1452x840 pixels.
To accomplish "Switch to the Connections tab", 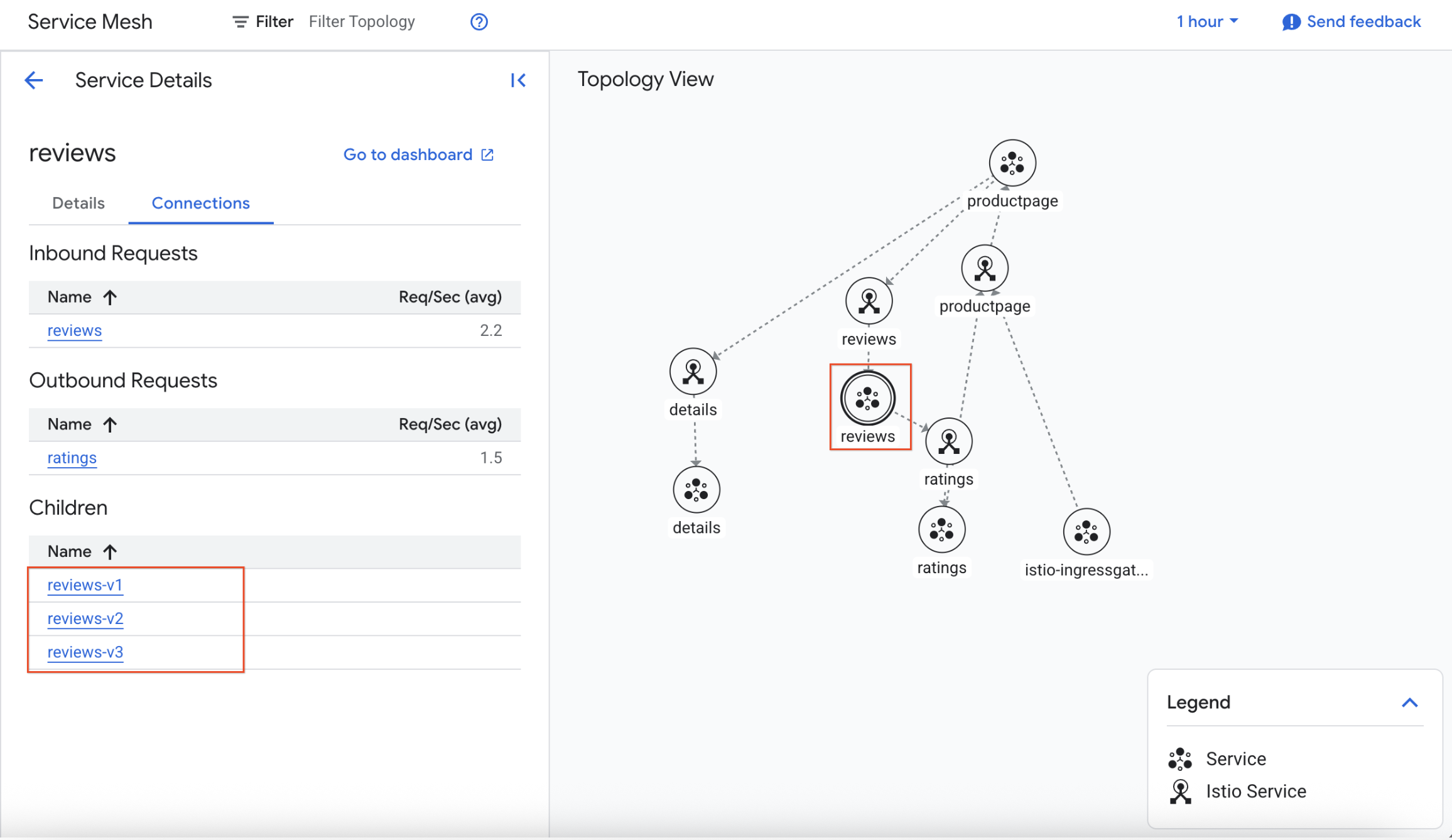I will pos(201,203).
